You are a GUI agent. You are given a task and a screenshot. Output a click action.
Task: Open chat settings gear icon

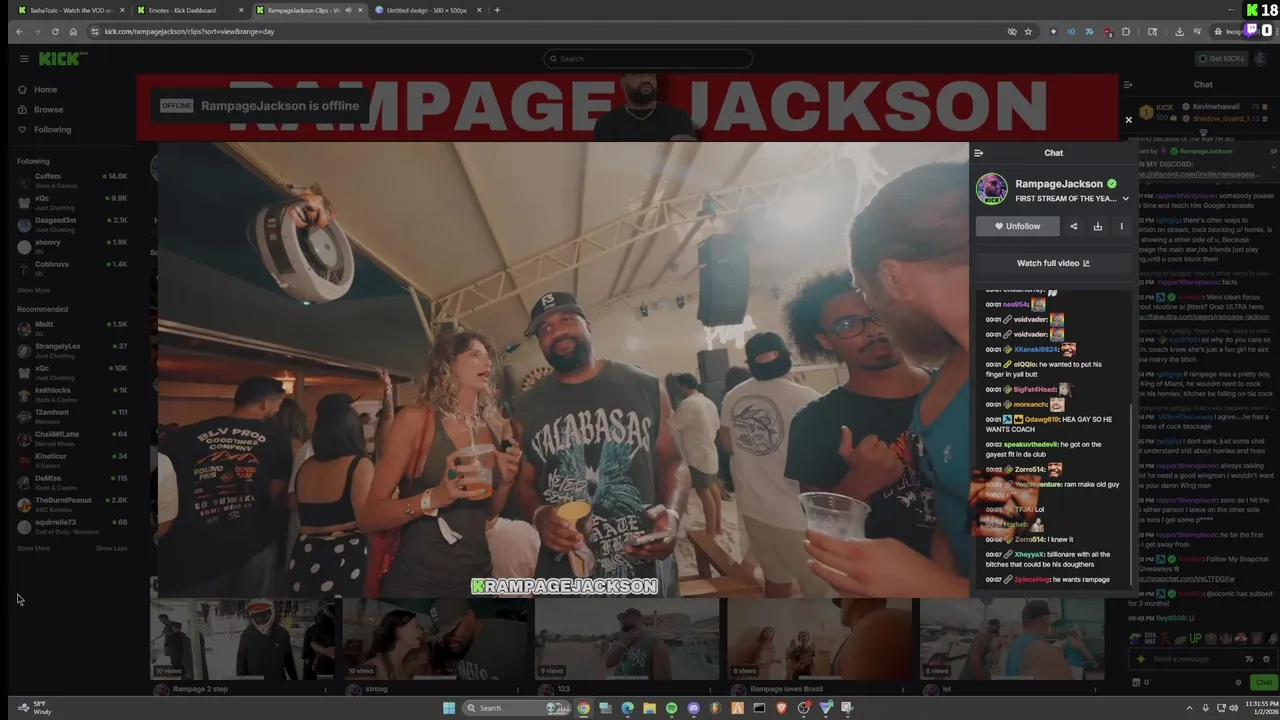(1238, 682)
